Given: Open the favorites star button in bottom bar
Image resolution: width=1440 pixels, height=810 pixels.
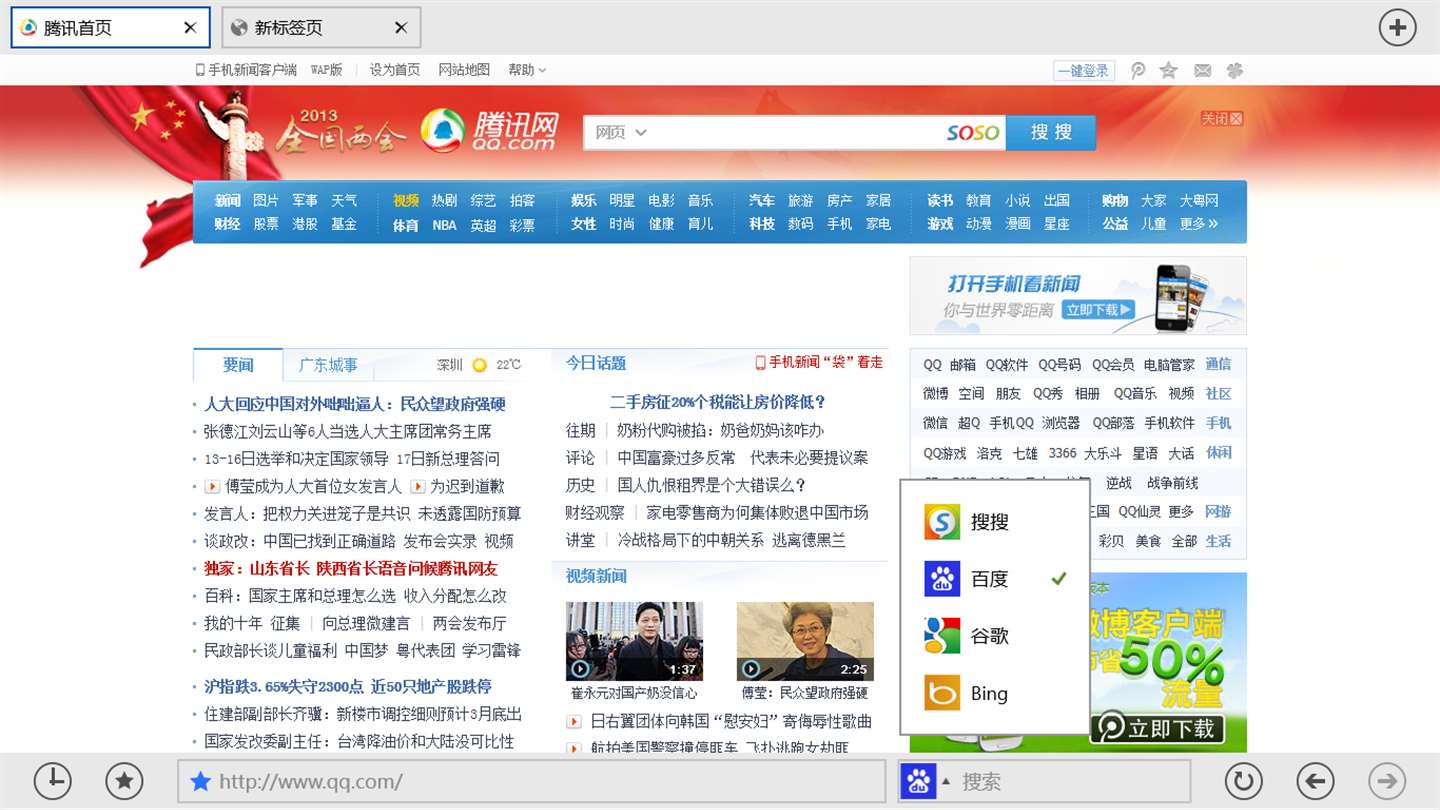Looking at the screenshot, I should [x=124, y=781].
